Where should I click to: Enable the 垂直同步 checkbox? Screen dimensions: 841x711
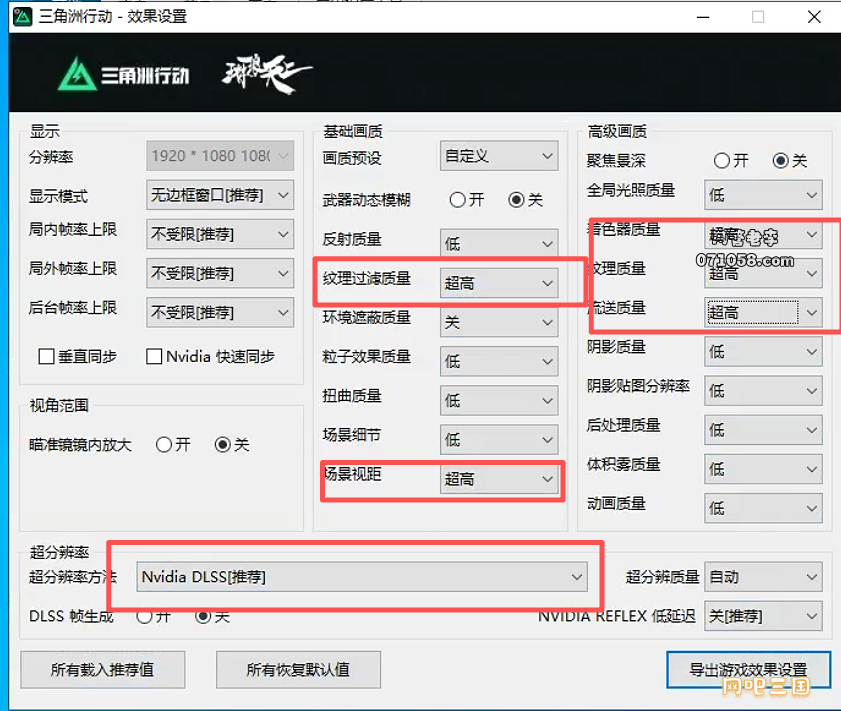coord(46,357)
